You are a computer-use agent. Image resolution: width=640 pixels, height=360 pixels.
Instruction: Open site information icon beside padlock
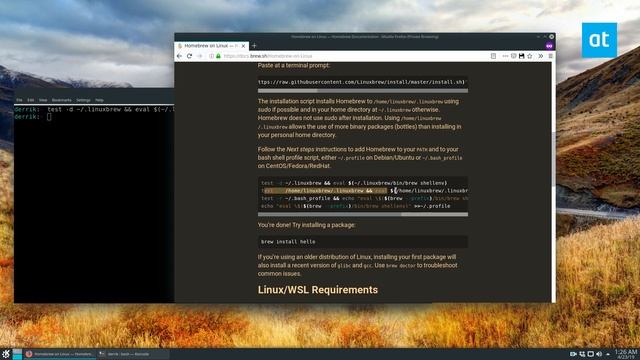[211, 56]
